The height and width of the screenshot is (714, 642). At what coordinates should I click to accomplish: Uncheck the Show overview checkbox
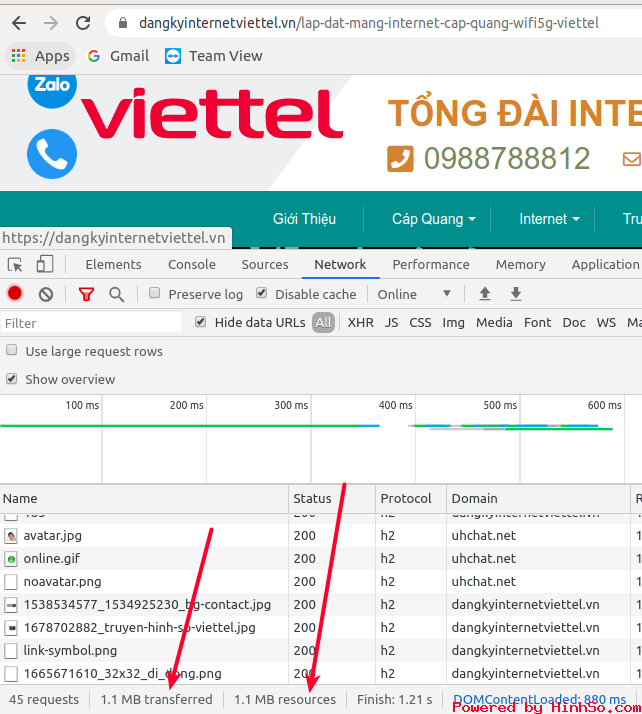(x=12, y=378)
